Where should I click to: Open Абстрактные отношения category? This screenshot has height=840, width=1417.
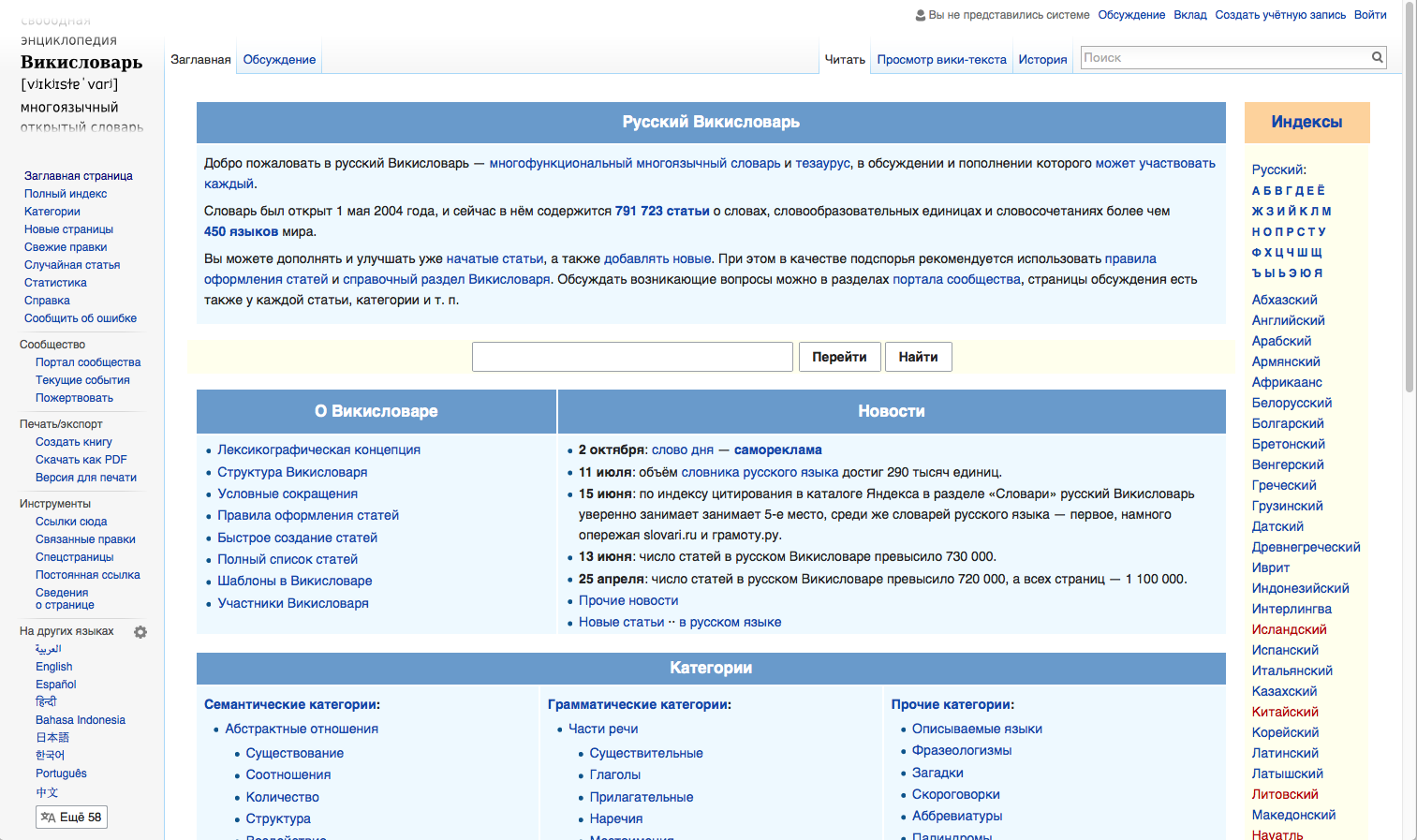[x=302, y=729]
